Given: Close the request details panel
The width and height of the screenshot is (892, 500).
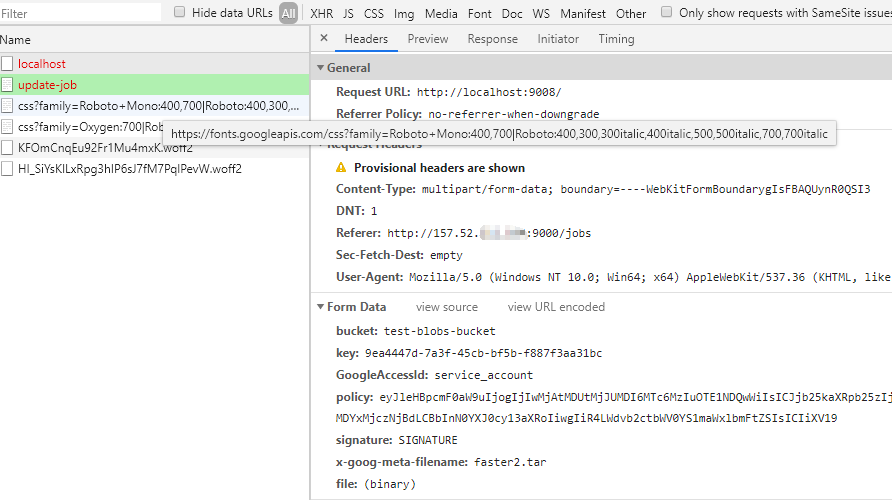Looking at the screenshot, I should pyautogui.click(x=324, y=38).
